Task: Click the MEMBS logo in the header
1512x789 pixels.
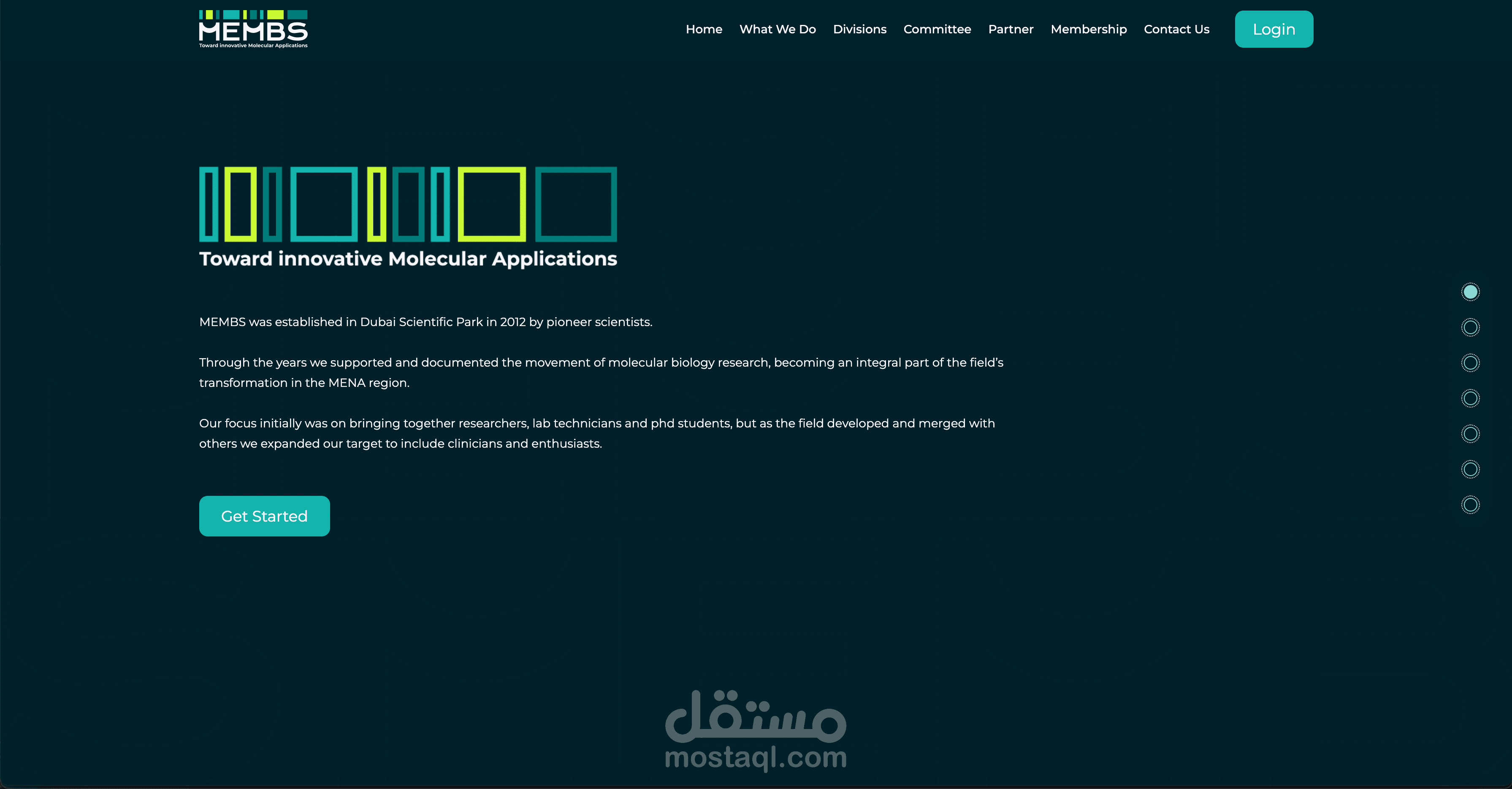Action: pos(253,29)
